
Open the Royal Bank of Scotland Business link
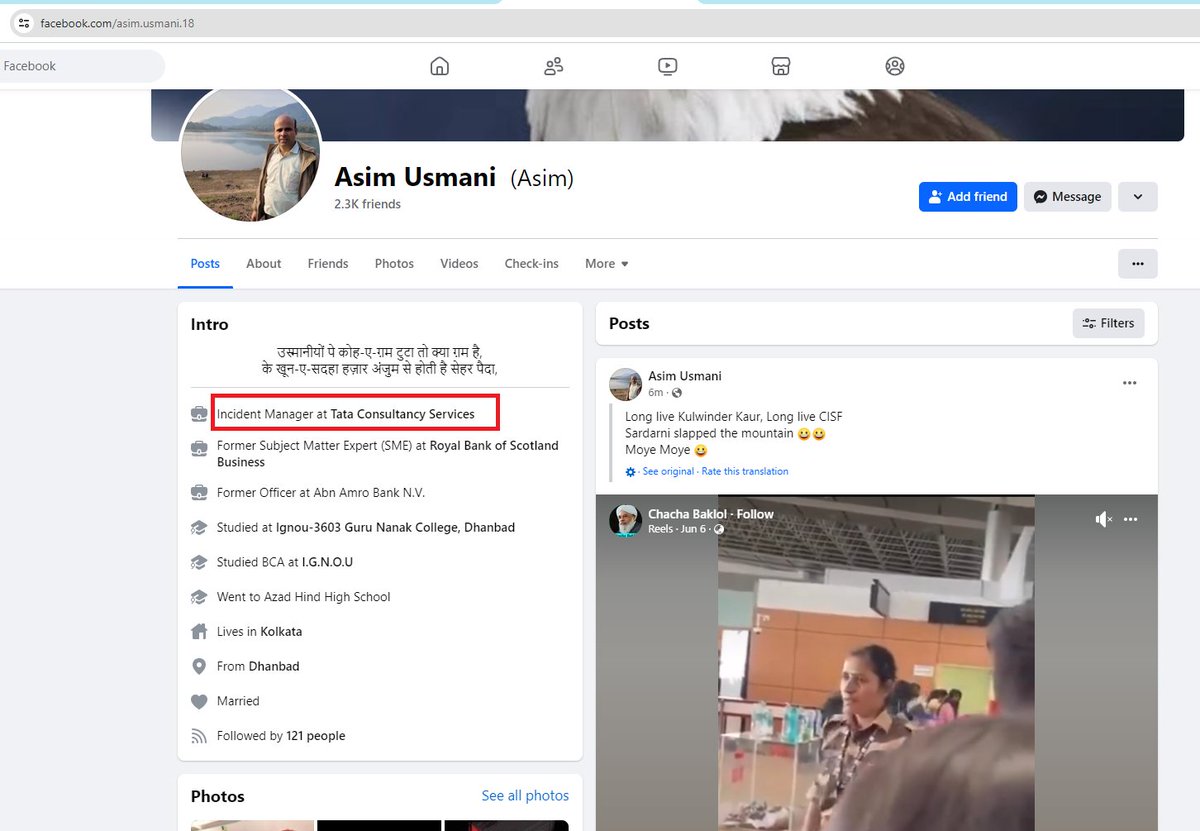click(x=388, y=454)
